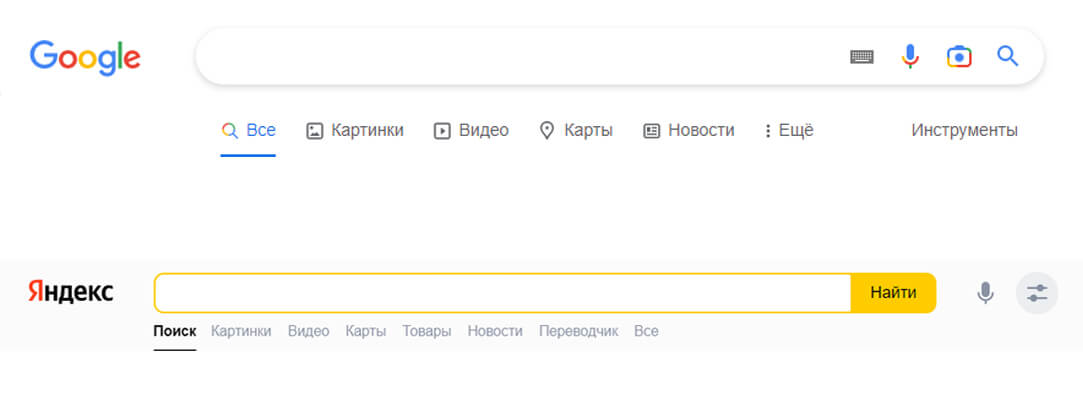Open the Google Карты tab
This screenshot has width=1083, height=411.
(576, 130)
